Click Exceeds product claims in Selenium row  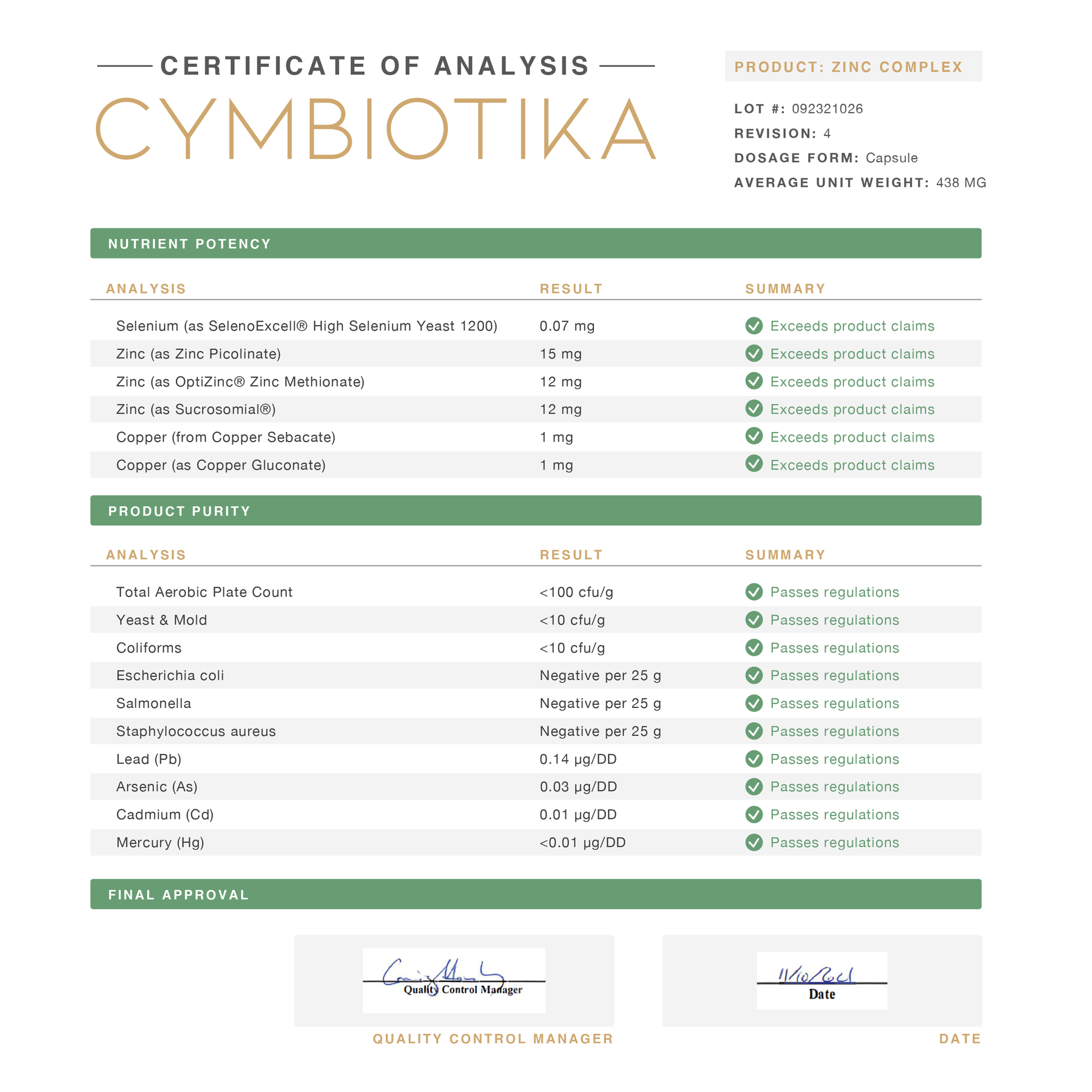pyautogui.click(x=852, y=326)
